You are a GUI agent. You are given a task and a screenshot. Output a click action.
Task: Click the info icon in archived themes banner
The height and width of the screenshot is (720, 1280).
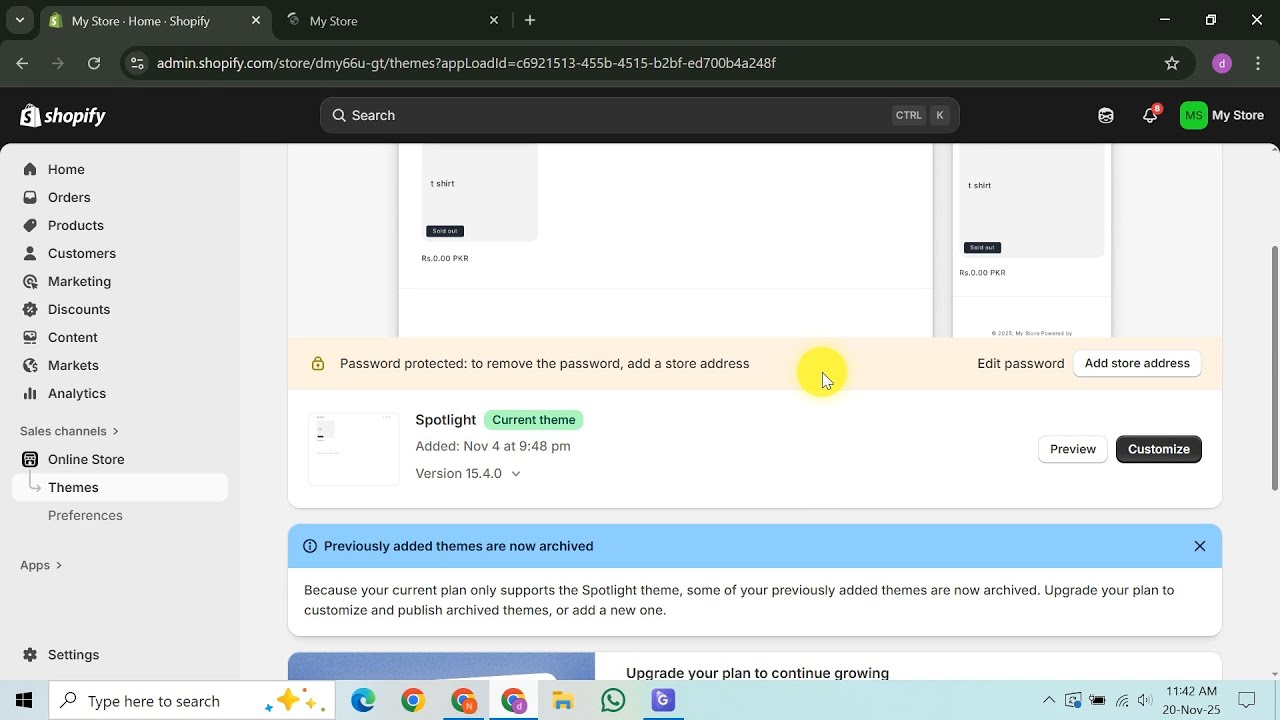point(310,546)
